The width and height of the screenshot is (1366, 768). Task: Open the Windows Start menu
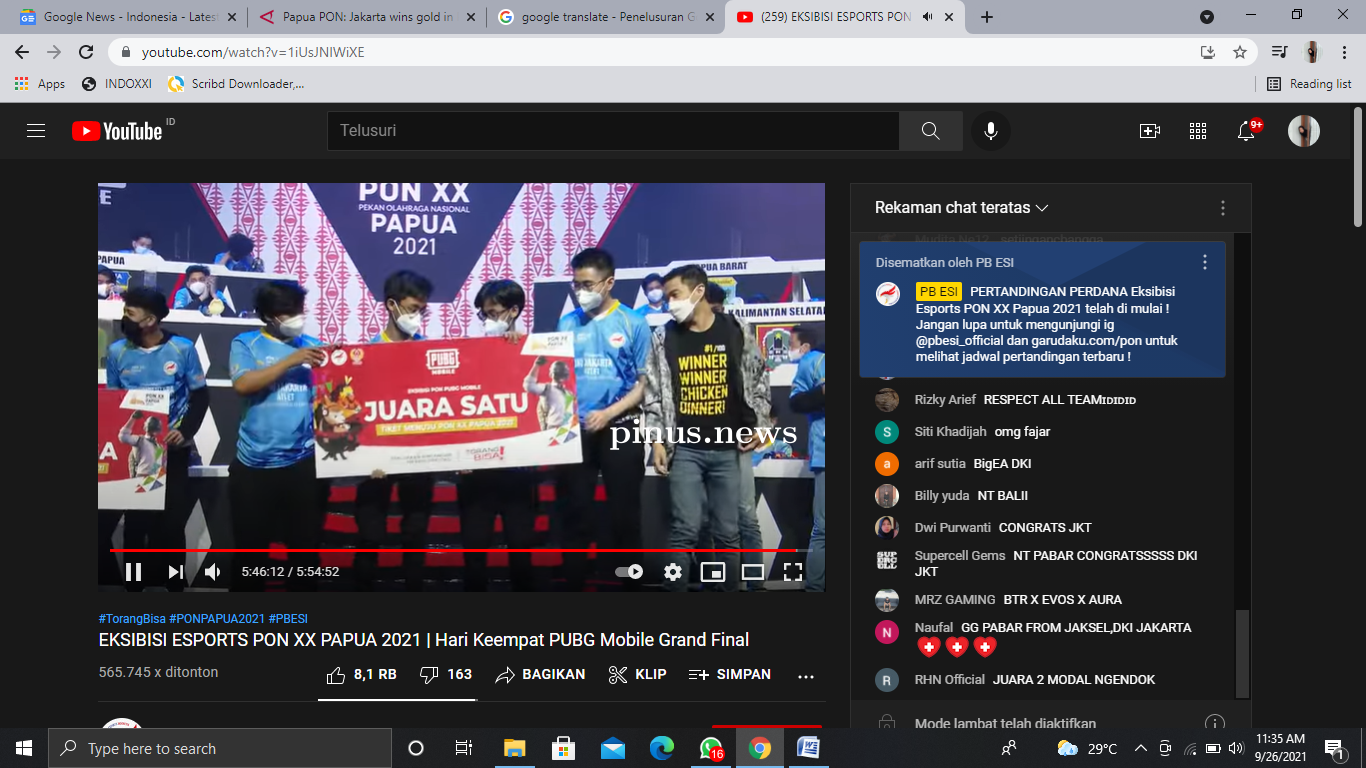click(x=24, y=748)
